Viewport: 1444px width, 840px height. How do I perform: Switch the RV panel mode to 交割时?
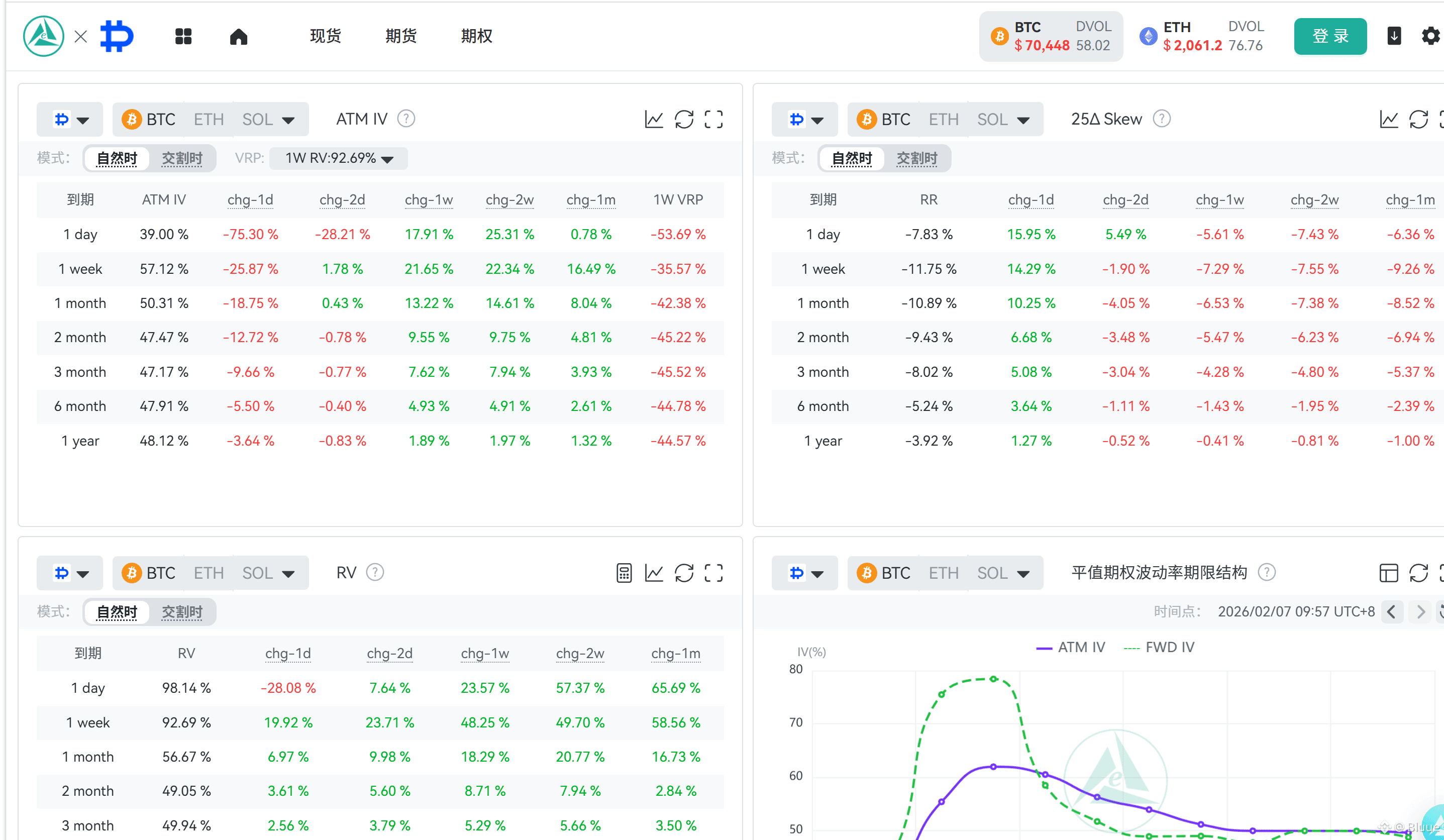click(182, 612)
